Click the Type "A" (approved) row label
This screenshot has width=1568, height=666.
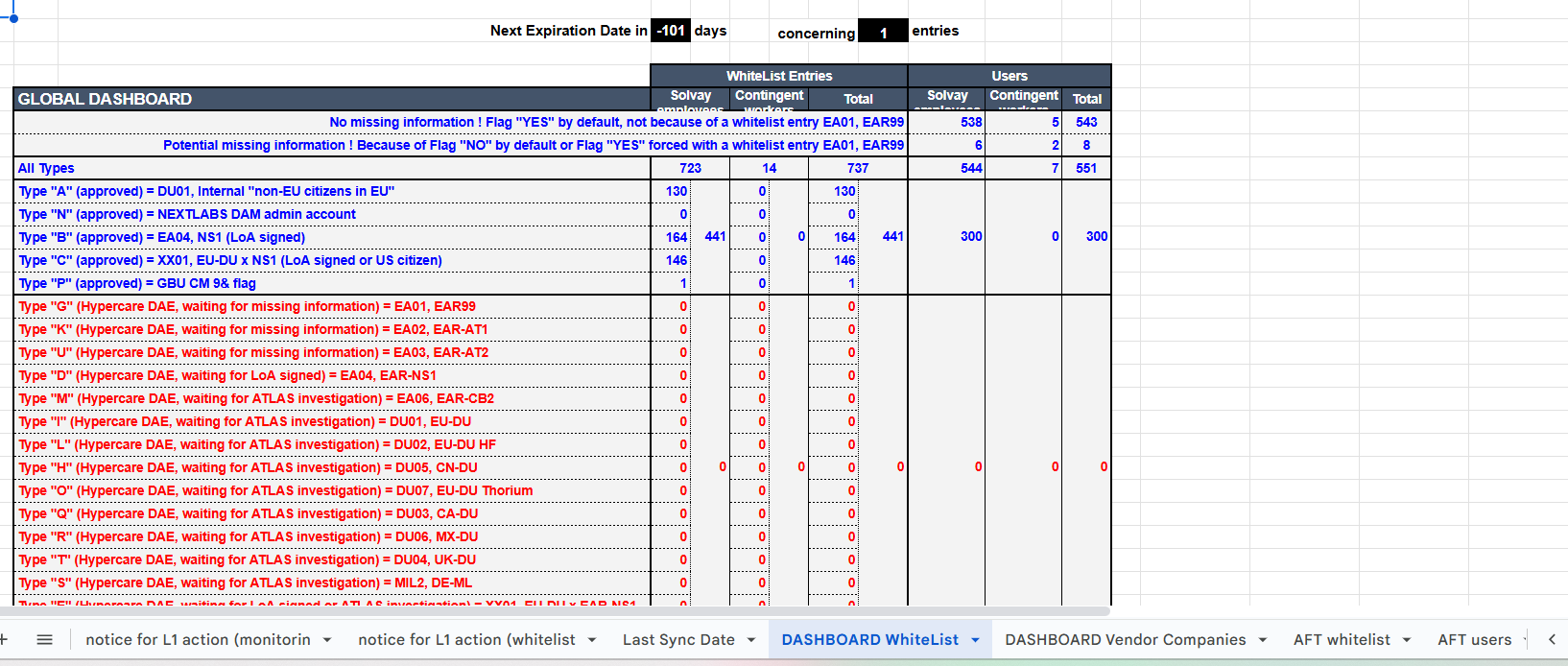pyautogui.click(x=206, y=191)
